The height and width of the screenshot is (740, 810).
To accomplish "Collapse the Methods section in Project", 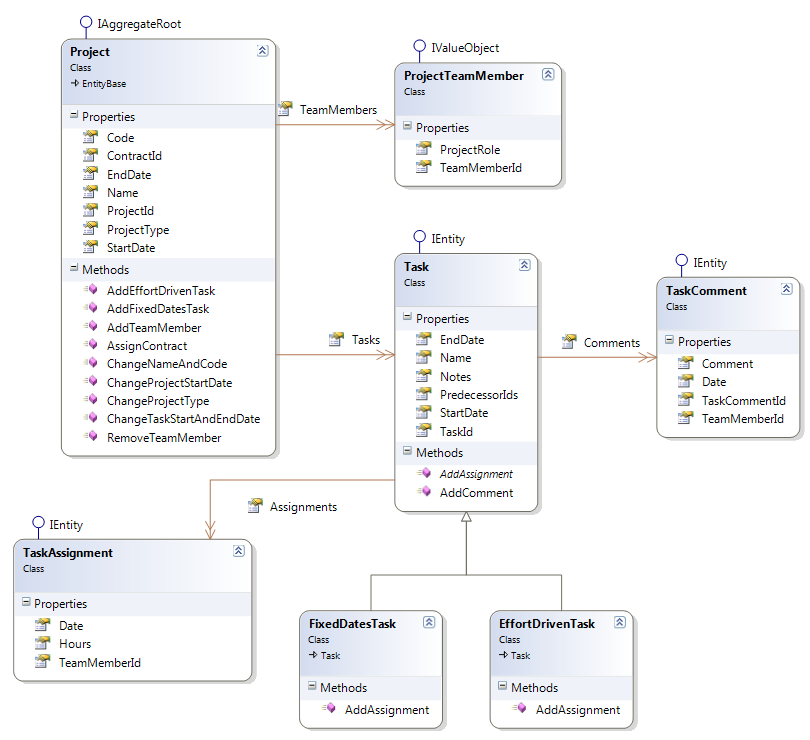I will (74, 269).
